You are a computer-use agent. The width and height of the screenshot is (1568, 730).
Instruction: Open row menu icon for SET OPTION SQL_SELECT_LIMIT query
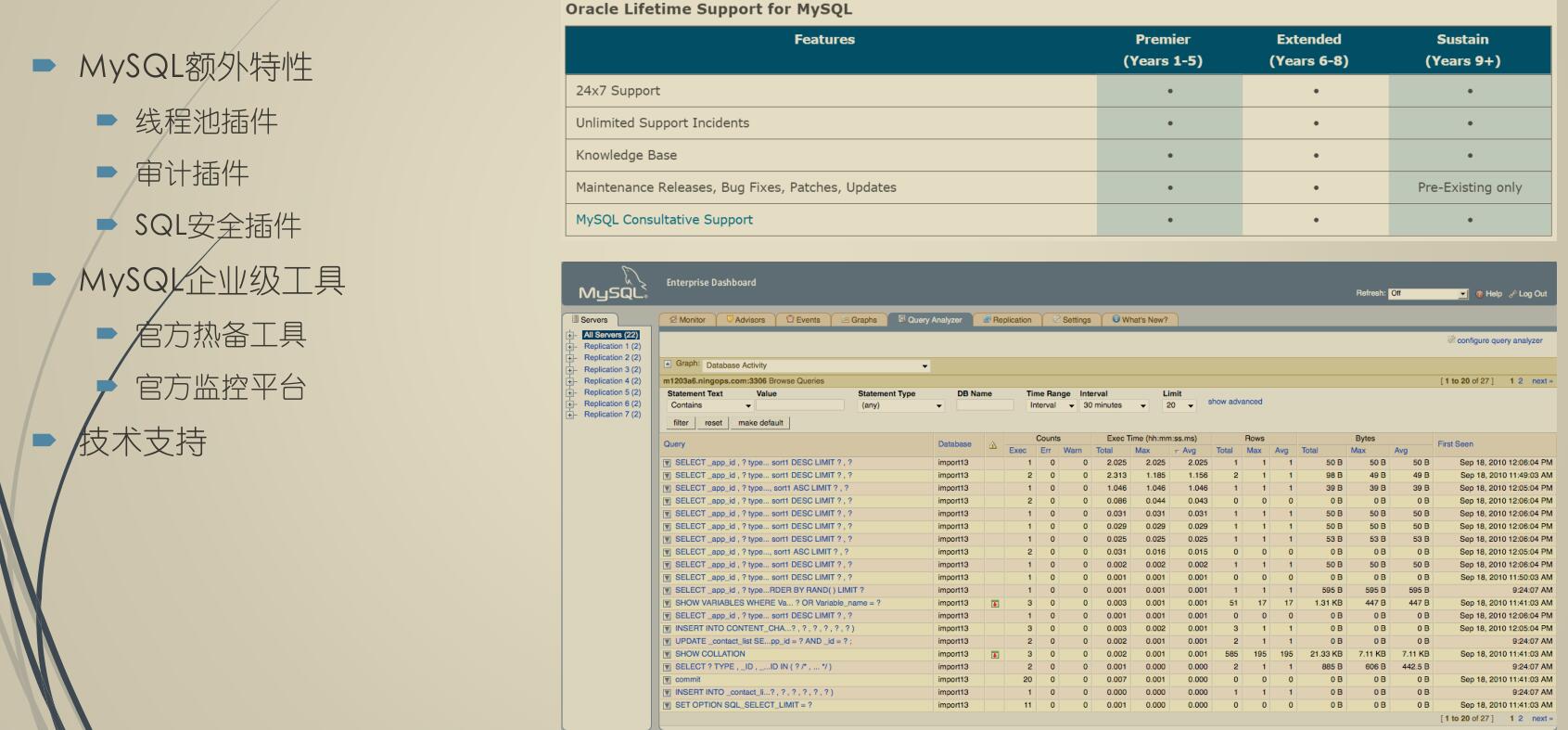[x=667, y=705]
